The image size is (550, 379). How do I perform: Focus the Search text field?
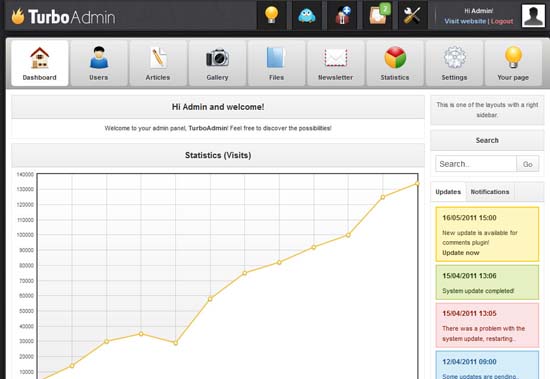pos(476,164)
